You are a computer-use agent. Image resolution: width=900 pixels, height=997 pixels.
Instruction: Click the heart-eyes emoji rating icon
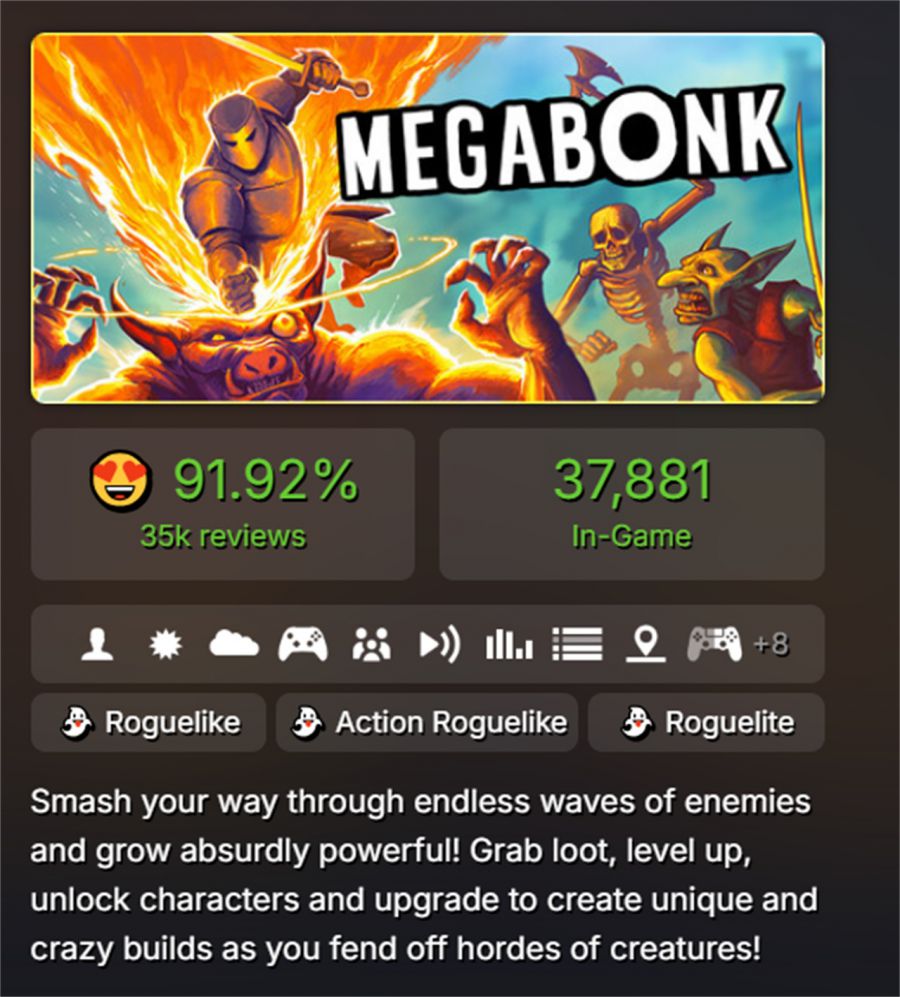click(121, 481)
